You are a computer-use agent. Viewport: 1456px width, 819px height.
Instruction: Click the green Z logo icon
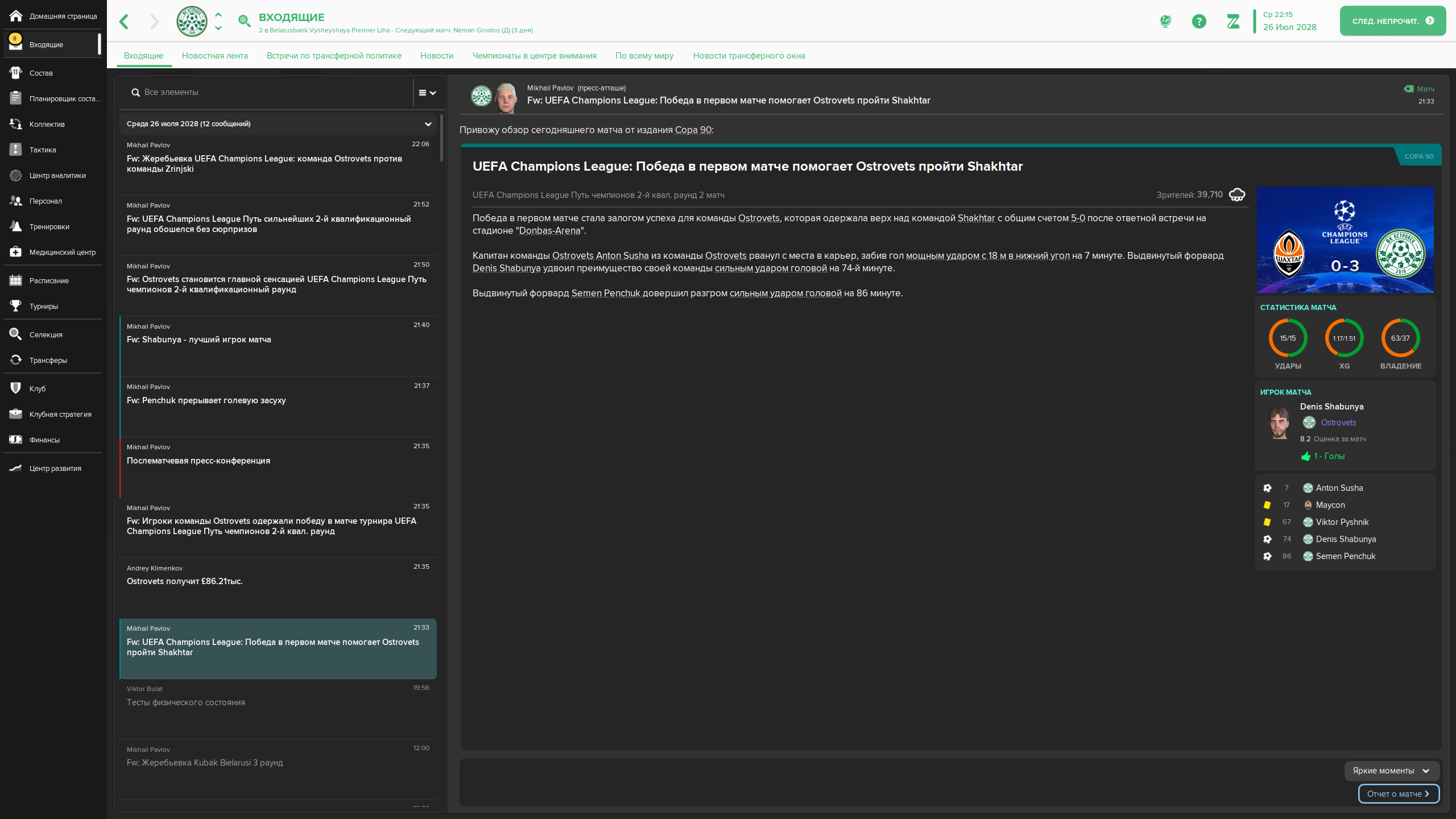click(1233, 22)
